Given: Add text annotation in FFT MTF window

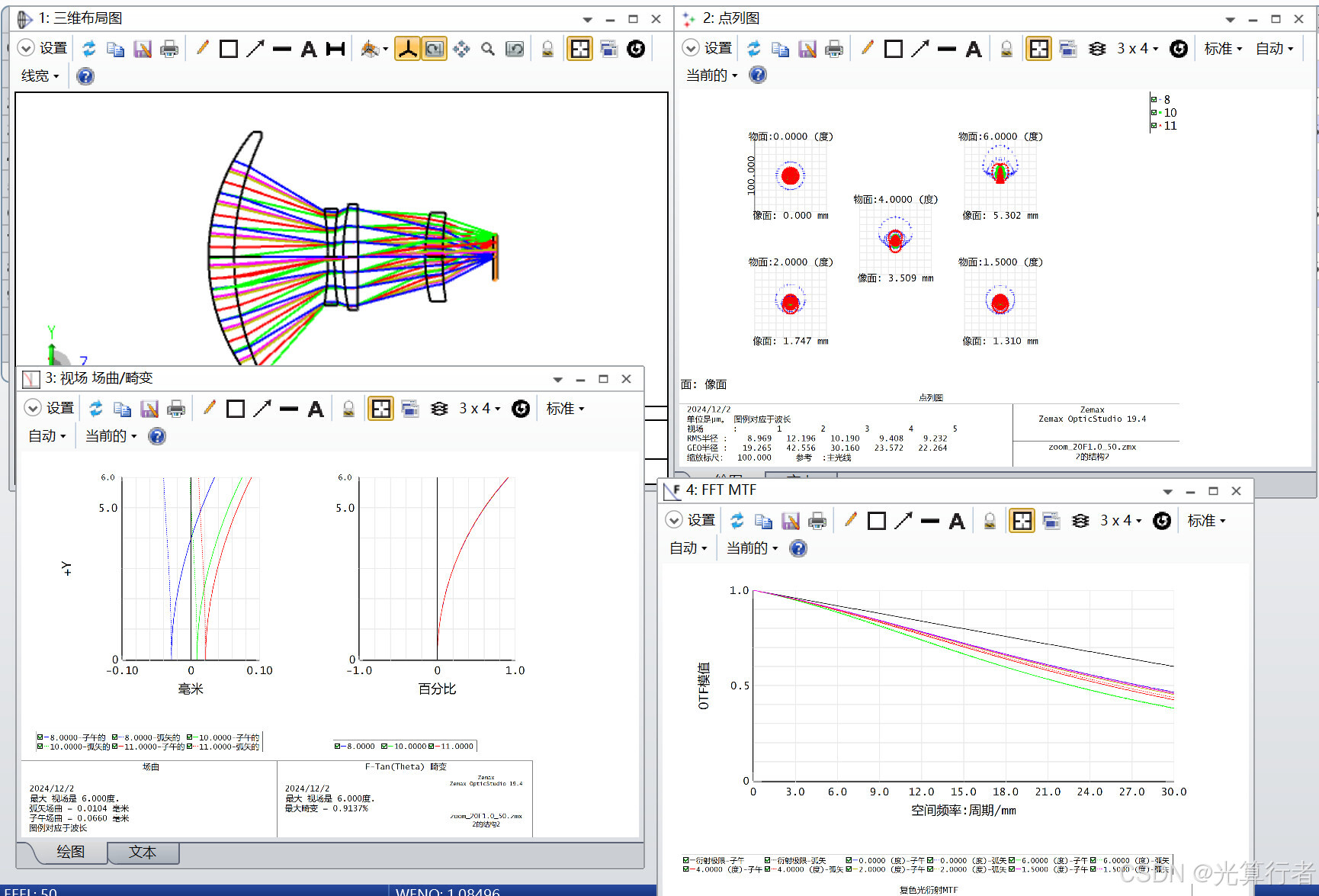Looking at the screenshot, I should click(957, 521).
